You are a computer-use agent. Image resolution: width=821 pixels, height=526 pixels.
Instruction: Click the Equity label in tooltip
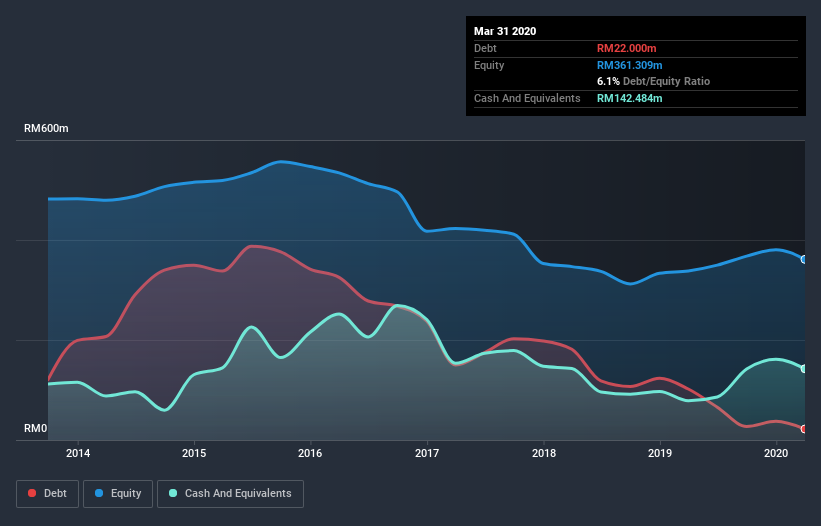[489, 65]
